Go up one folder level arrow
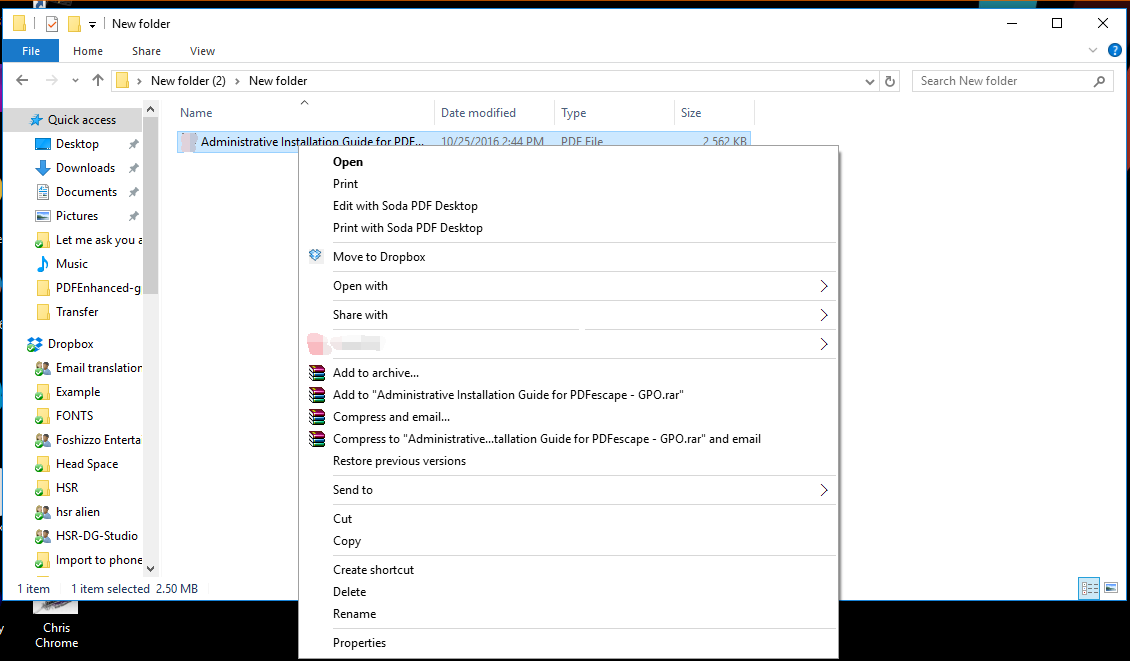The height and width of the screenshot is (661, 1130). point(98,80)
